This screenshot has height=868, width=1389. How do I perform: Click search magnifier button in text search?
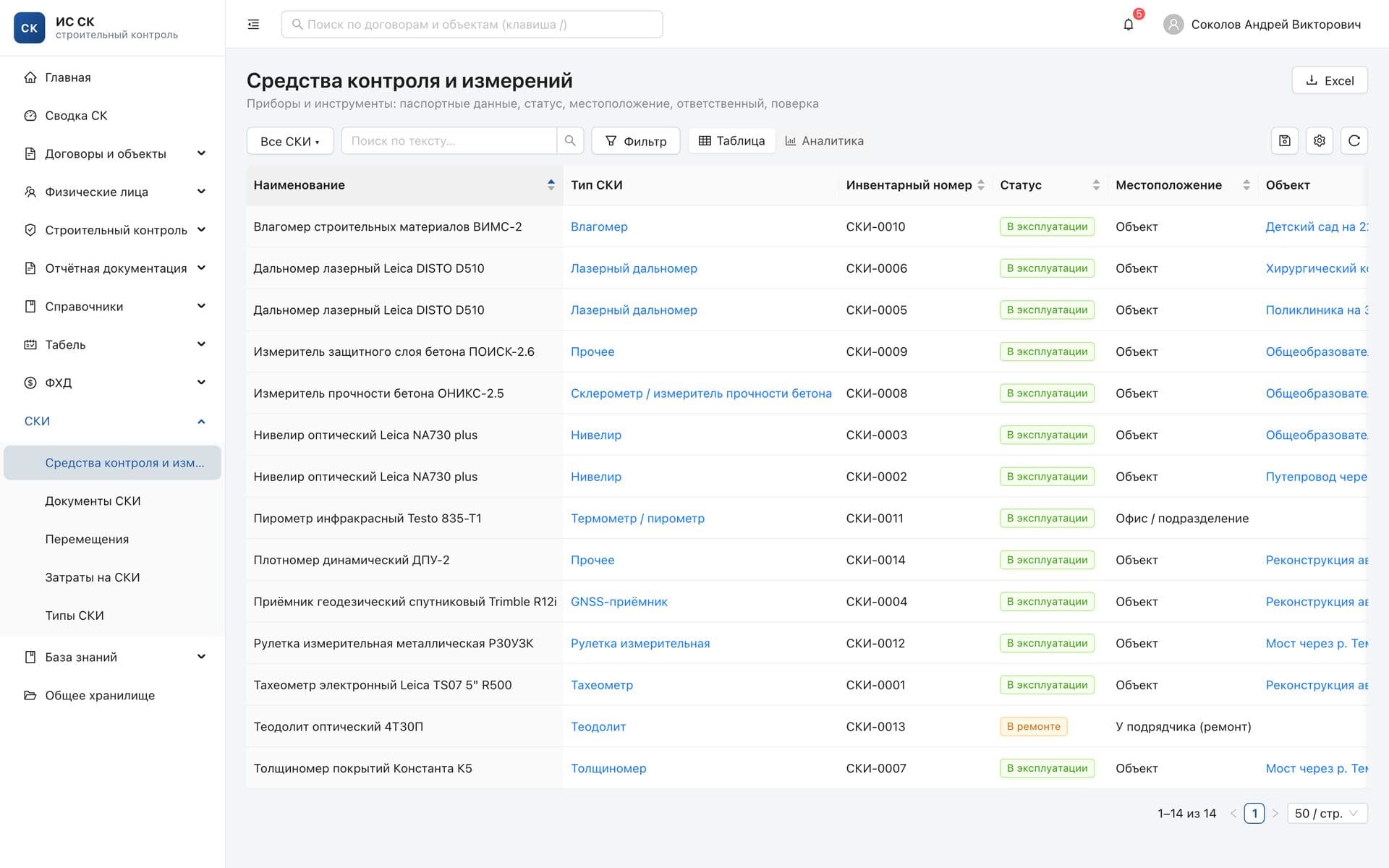(x=570, y=141)
